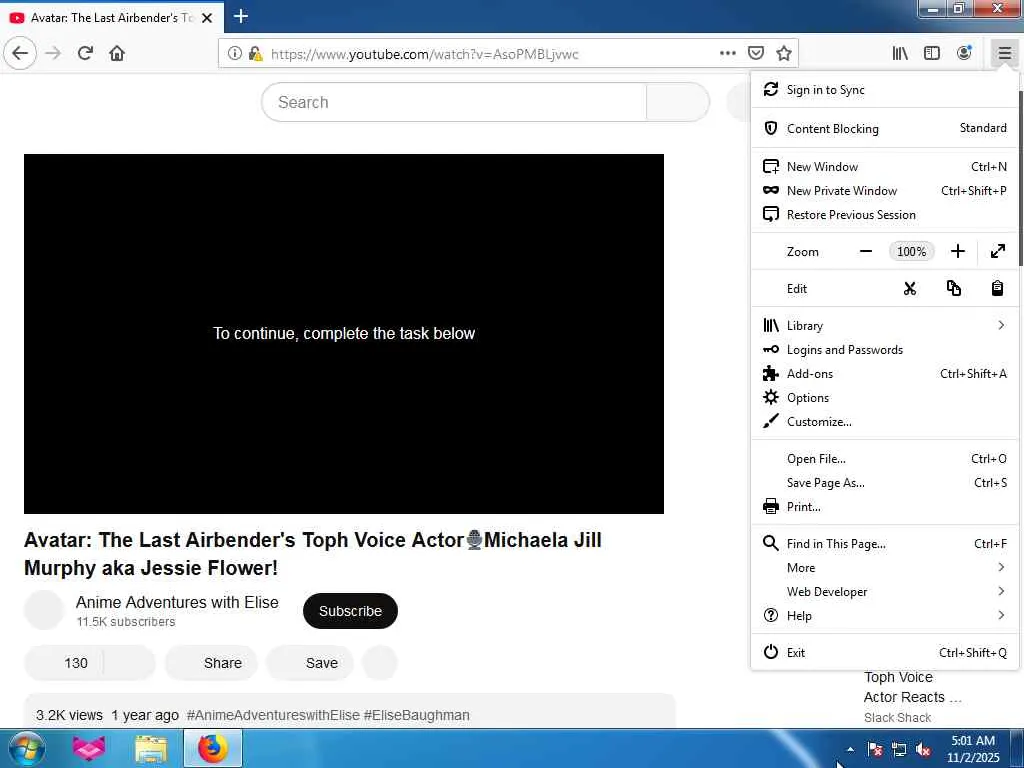1024x768 pixels.
Task: Open a new tab with plus button
Action: pos(241,16)
